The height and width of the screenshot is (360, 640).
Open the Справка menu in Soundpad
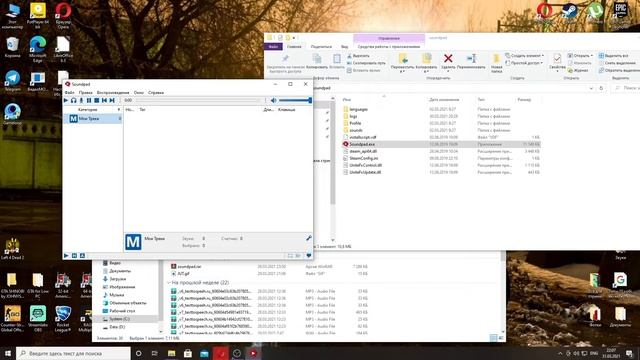tap(156, 93)
